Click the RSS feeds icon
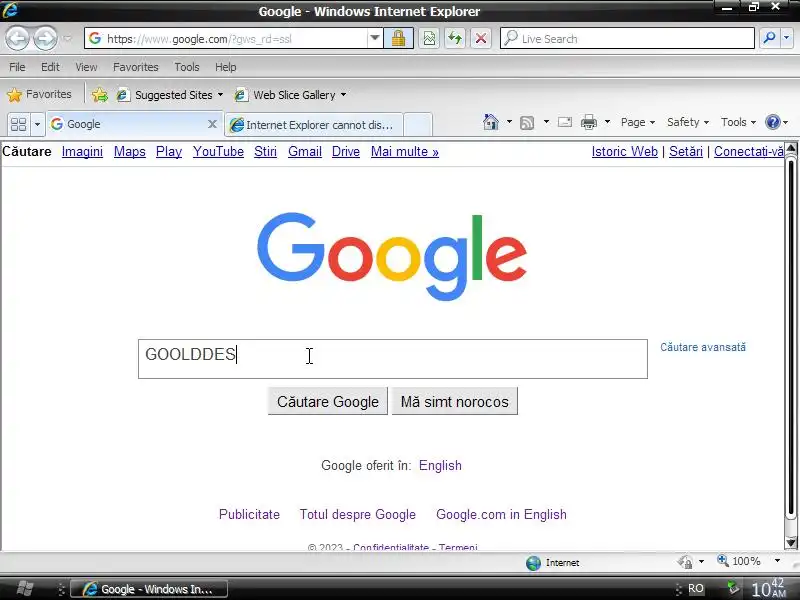The height and width of the screenshot is (600, 800). click(527, 122)
